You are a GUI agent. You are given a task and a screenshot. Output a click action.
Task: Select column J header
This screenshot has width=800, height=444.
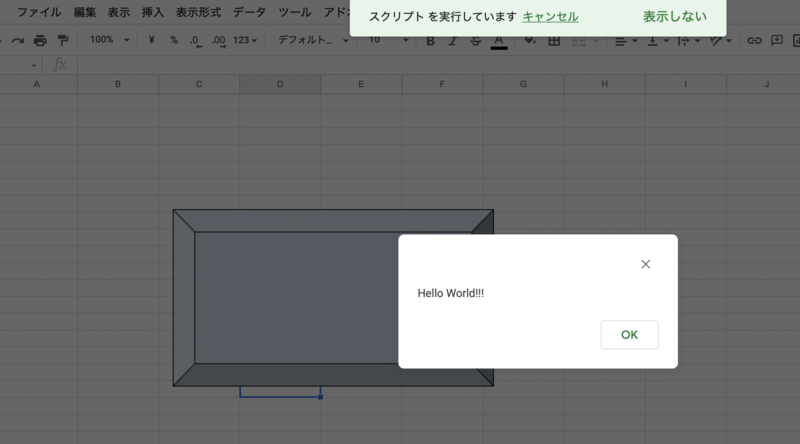point(763,84)
